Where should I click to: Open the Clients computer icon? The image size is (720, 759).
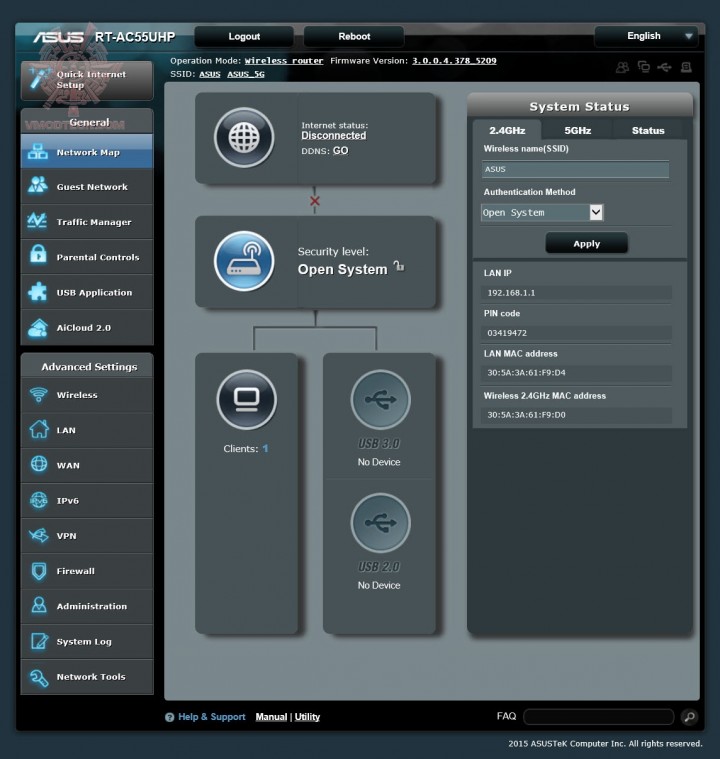pyautogui.click(x=246, y=400)
